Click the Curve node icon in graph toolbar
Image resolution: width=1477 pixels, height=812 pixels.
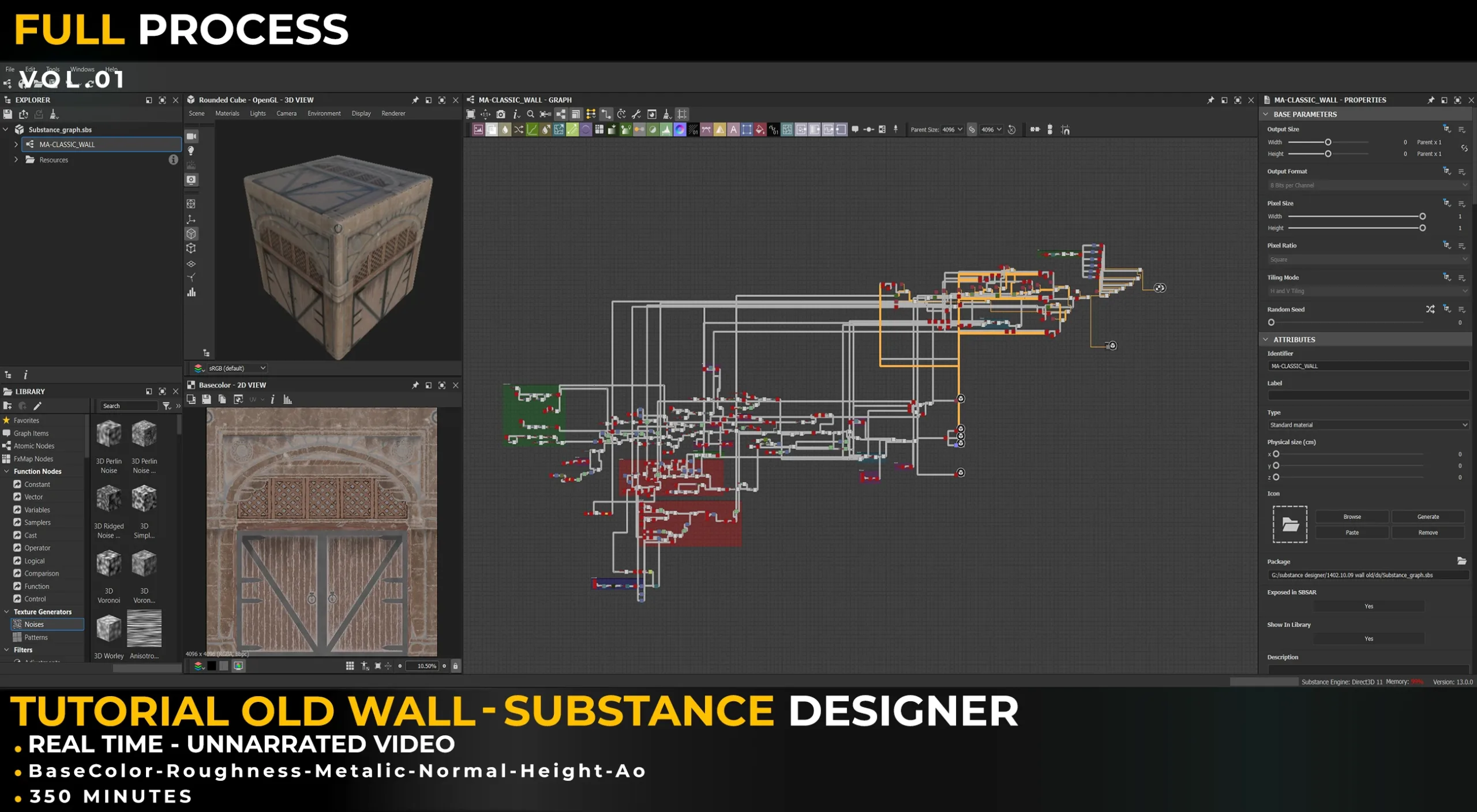click(x=532, y=130)
